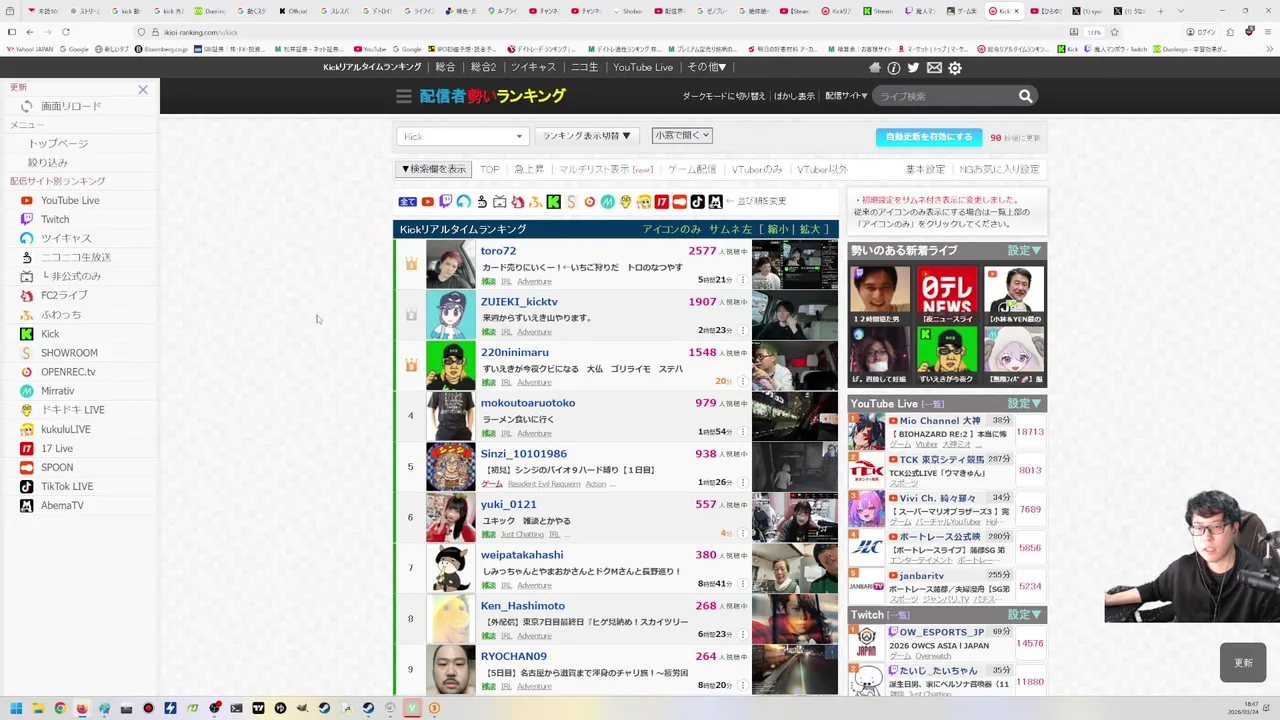Open Firefox from the Windows taskbar
This screenshot has height=720, width=1280.
pos(82,708)
